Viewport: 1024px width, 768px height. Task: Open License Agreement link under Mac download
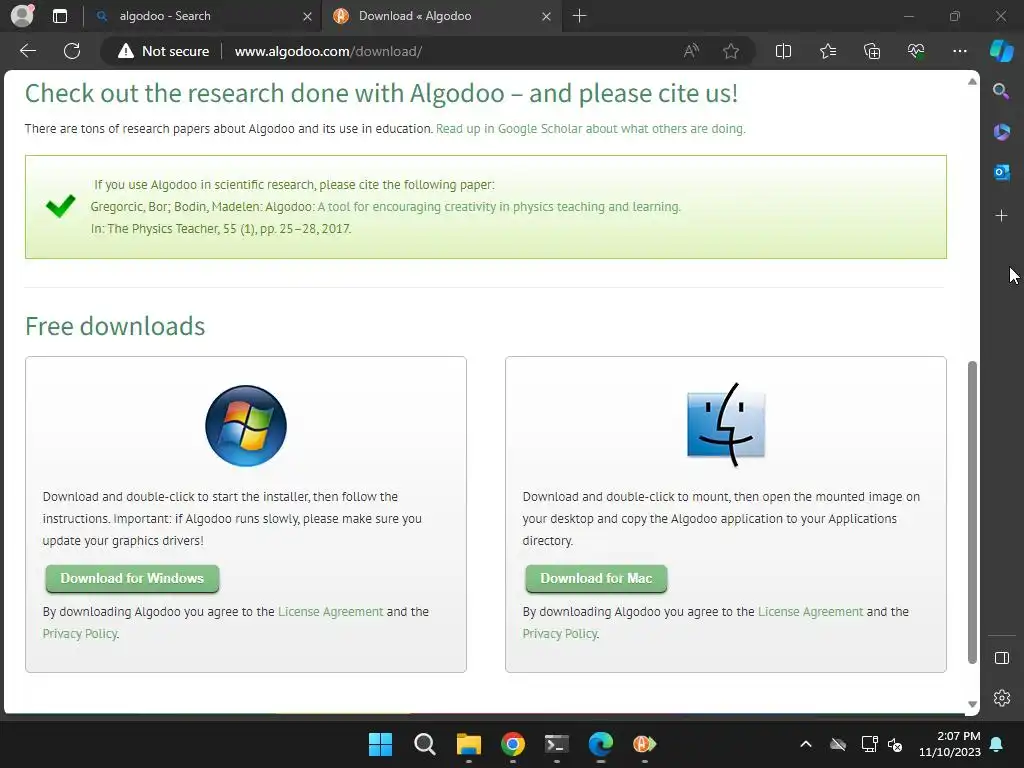(810, 612)
